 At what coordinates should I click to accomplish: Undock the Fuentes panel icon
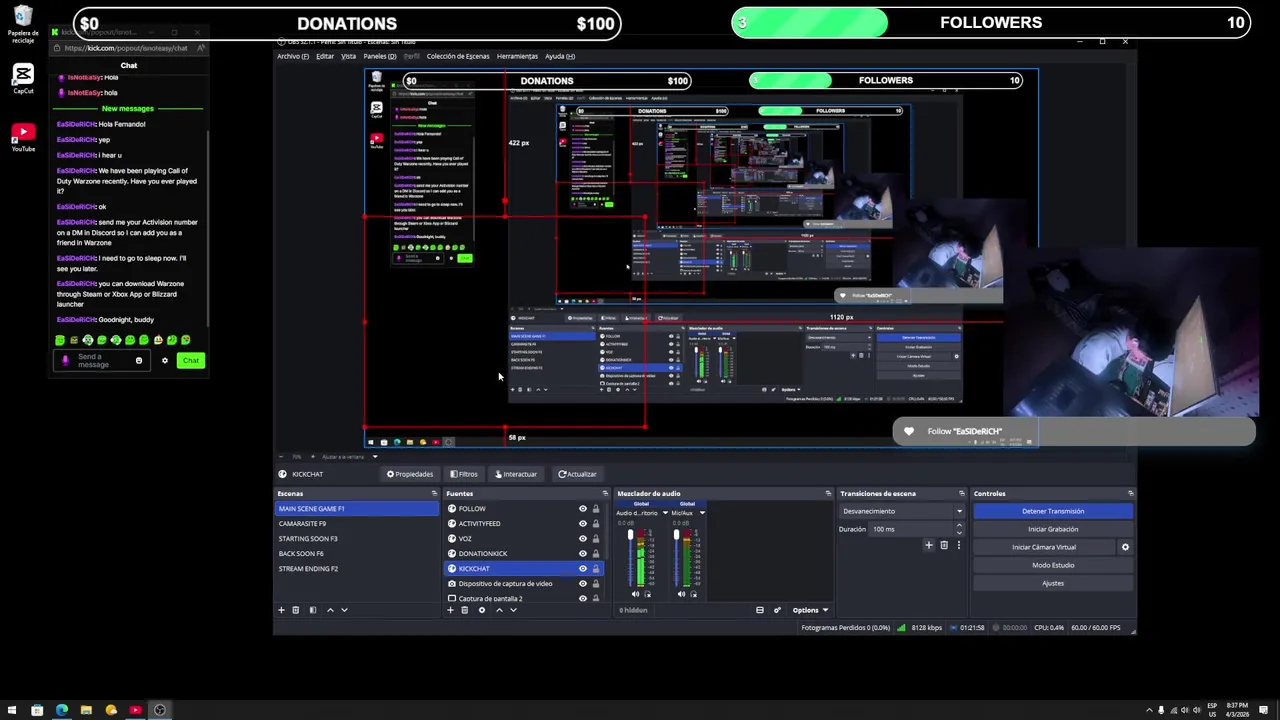click(604, 493)
